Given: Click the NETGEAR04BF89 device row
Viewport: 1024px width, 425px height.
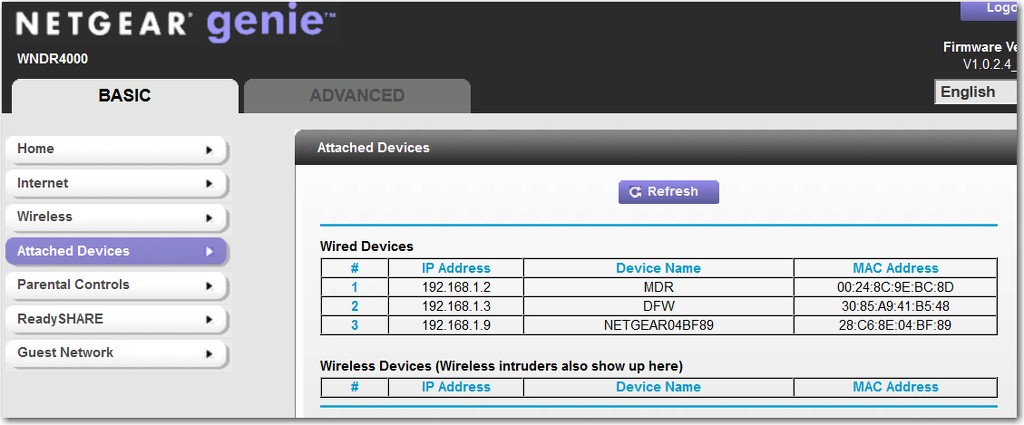Looking at the screenshot, I should 659,325.
